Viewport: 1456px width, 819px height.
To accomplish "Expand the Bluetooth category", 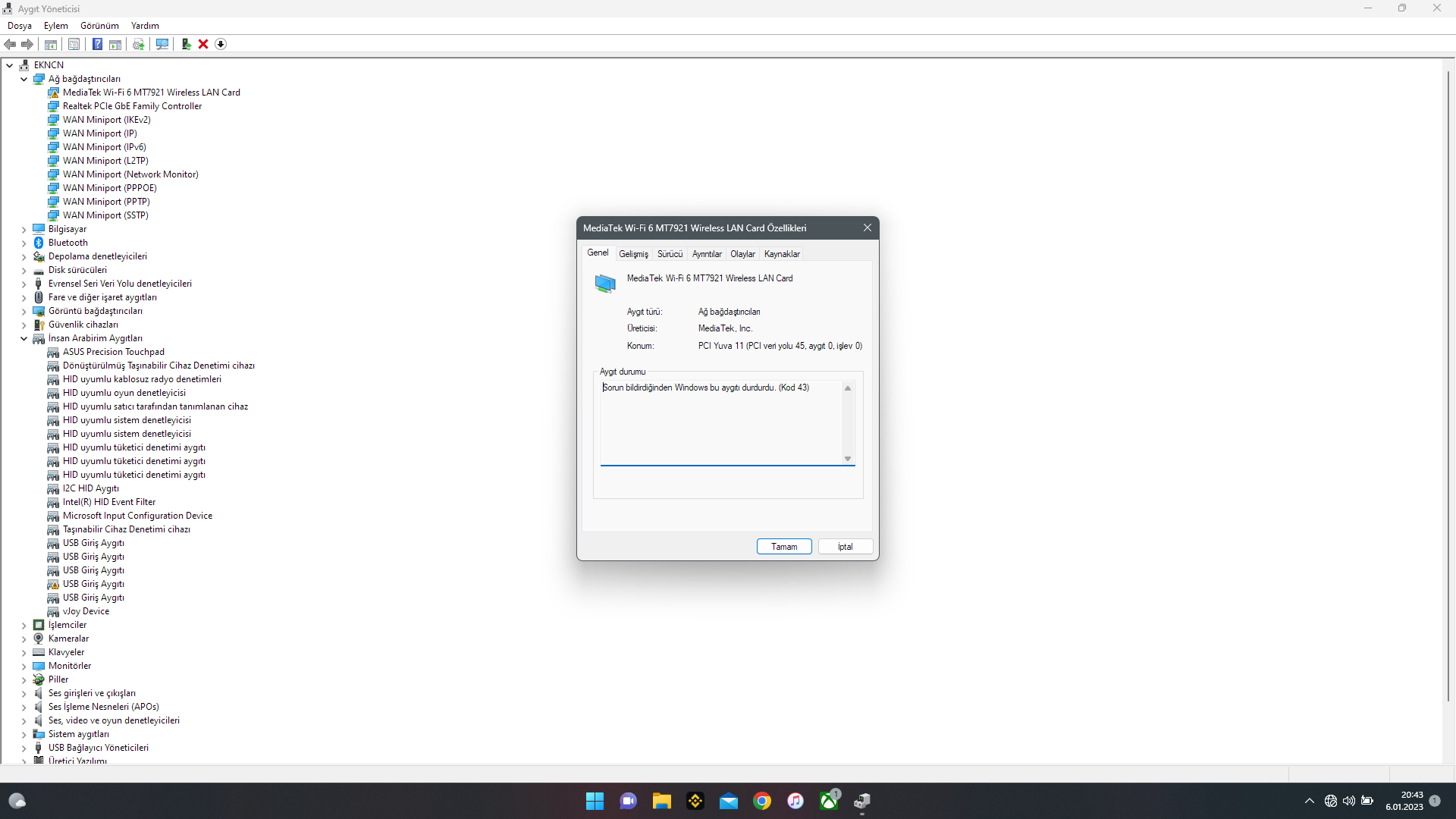I will [24, 243].
